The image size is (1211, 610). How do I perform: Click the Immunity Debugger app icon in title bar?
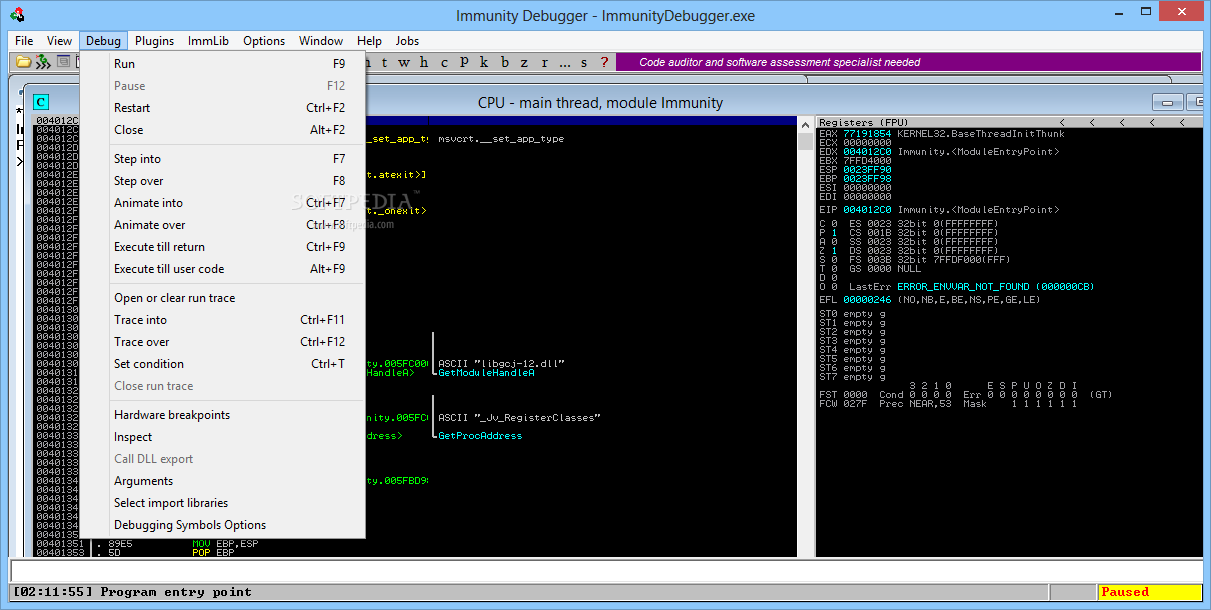[17, 15]
